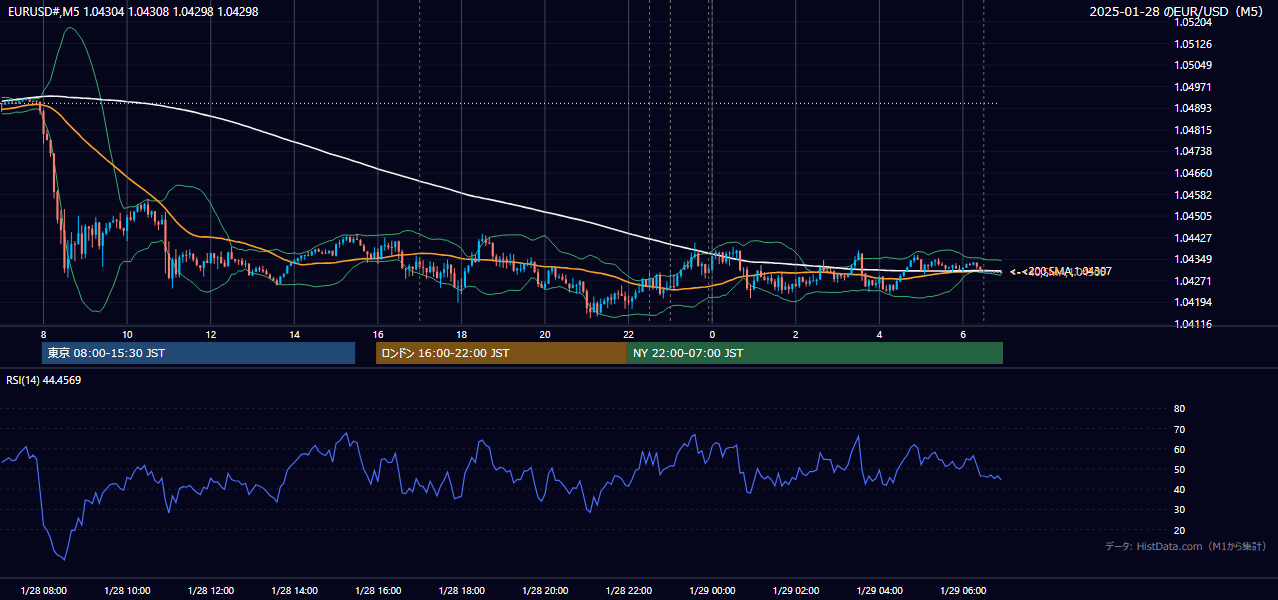Click price axis value 1.05126

tap(1193, 44)
